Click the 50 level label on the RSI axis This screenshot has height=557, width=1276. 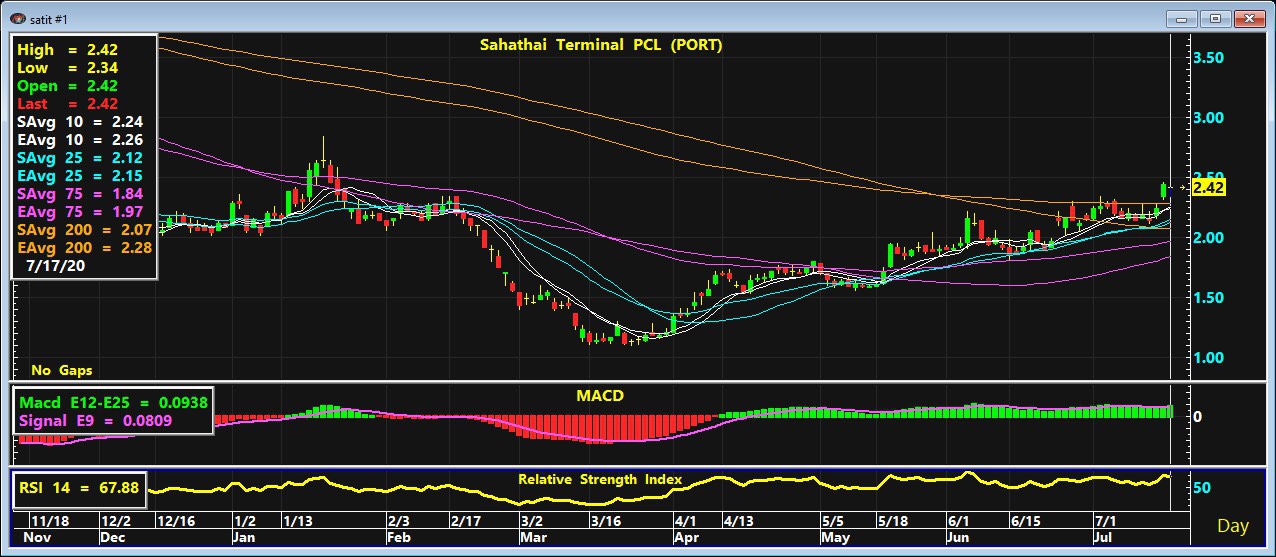point(1203,487)
